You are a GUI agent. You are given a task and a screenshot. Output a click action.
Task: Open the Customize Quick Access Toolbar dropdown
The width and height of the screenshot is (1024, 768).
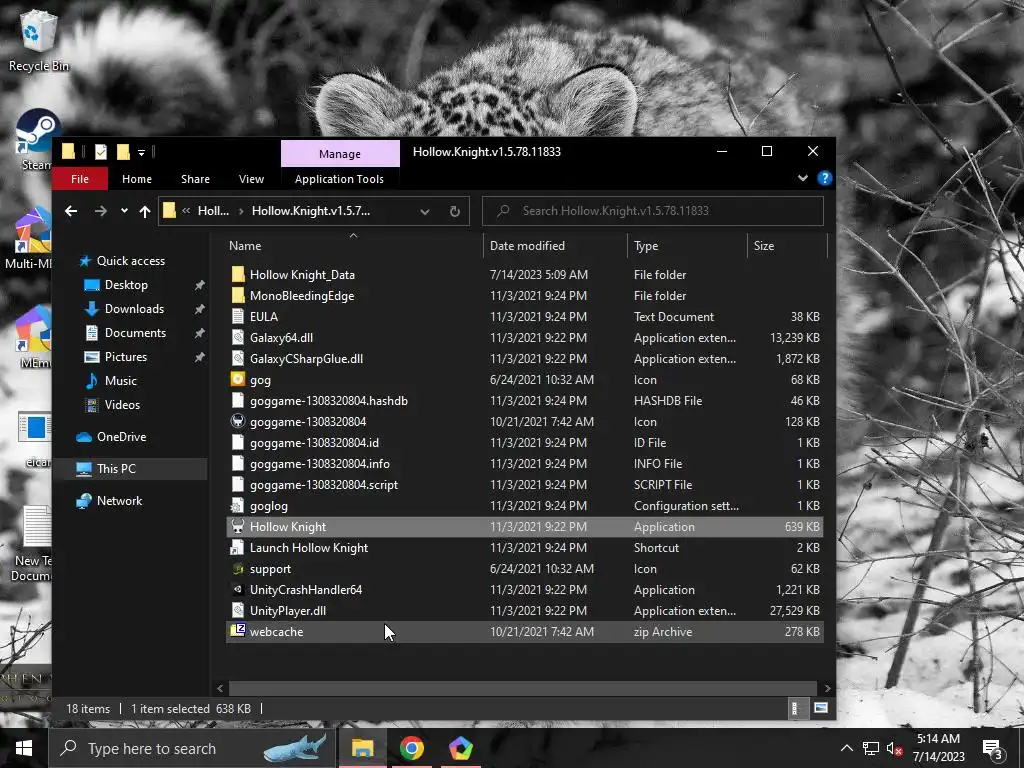click(141, 153)
